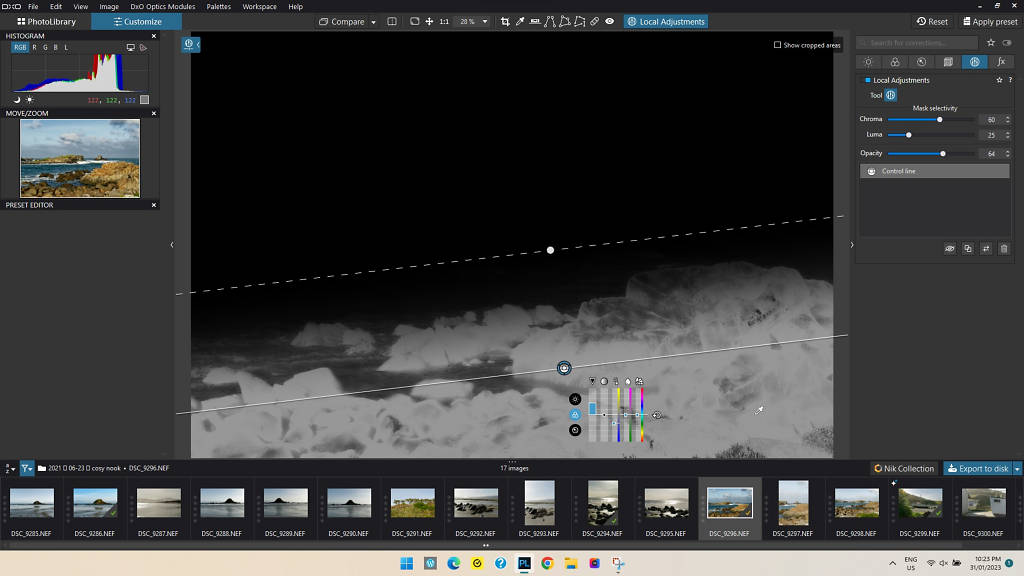Viewport: 1024px width, 576px height.
Task: Select the Repair (bandage) tool
Action: [x=594, y=21]
